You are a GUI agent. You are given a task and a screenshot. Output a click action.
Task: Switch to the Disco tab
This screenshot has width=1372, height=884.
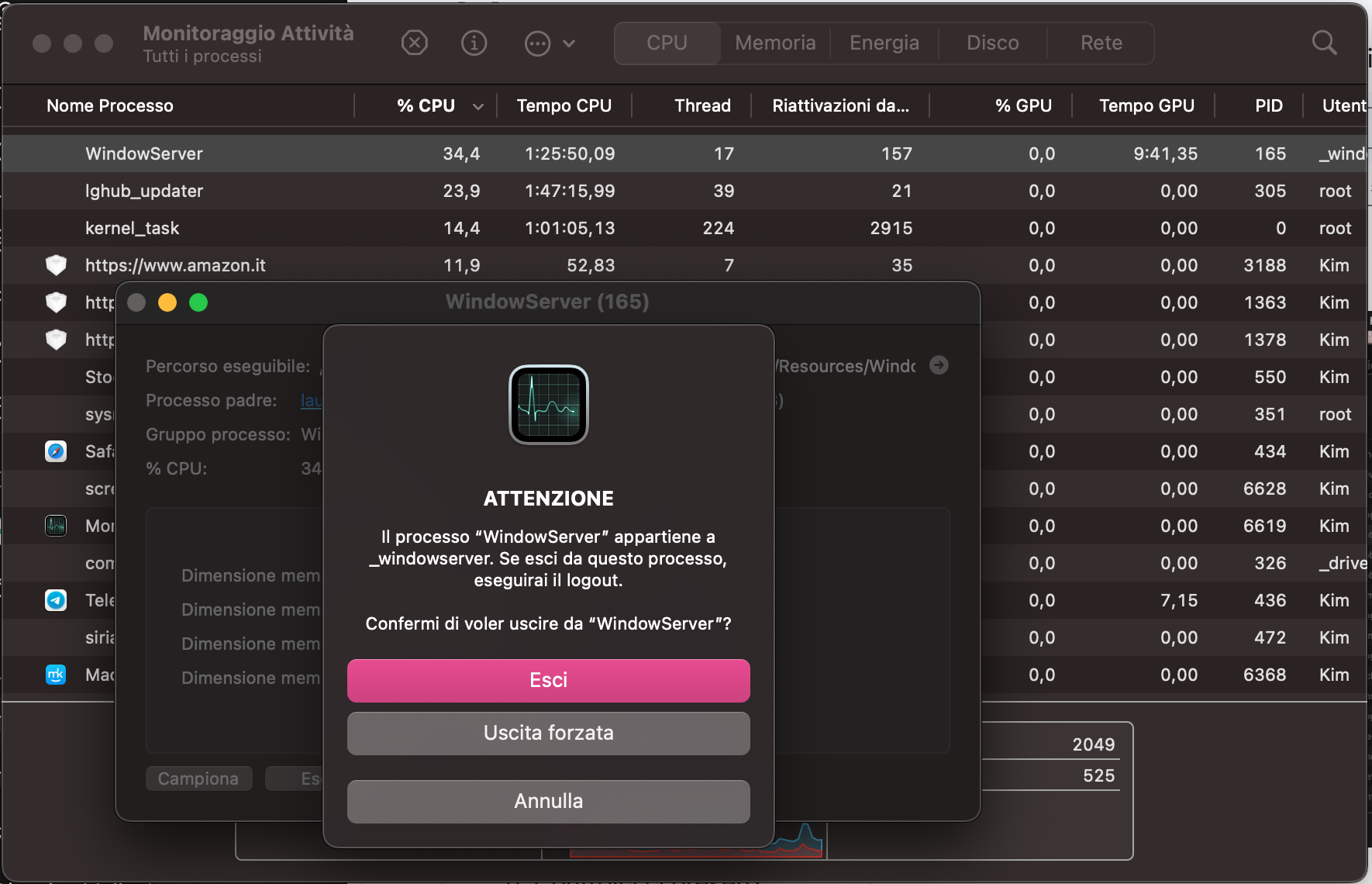tap(992, 43)
